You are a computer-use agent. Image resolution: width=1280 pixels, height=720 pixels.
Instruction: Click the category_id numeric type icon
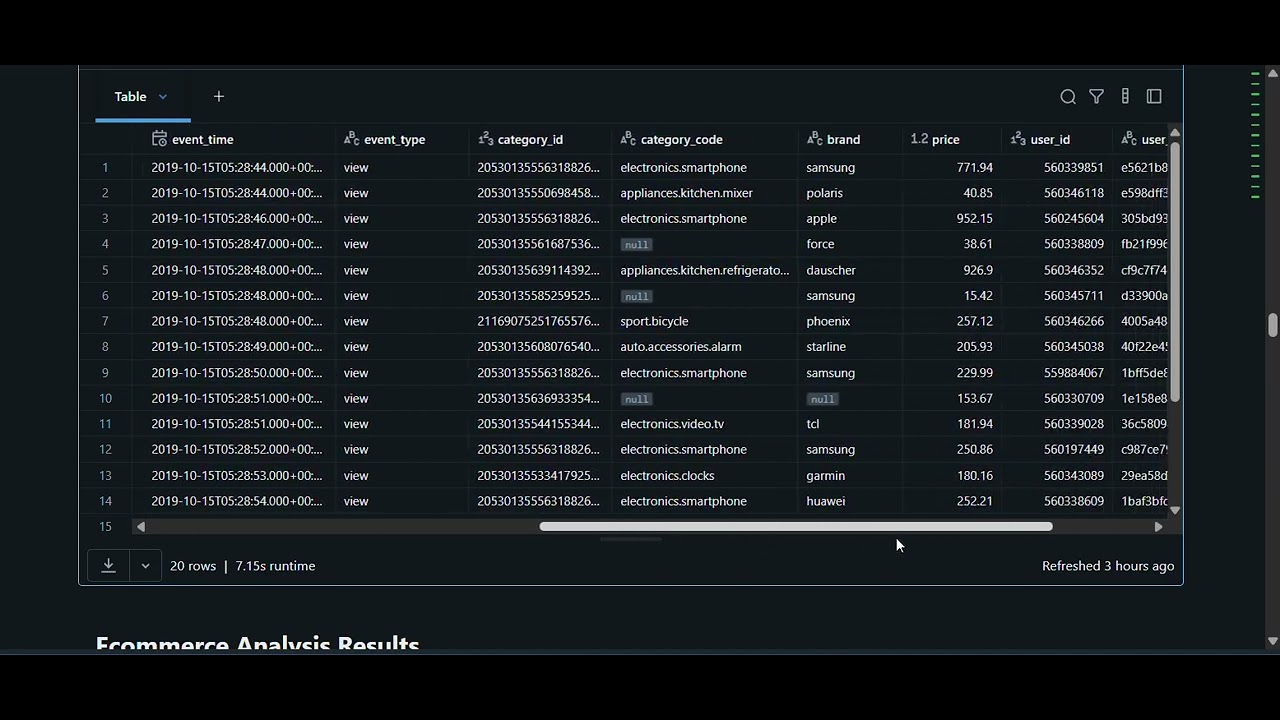tap(485, 139)
